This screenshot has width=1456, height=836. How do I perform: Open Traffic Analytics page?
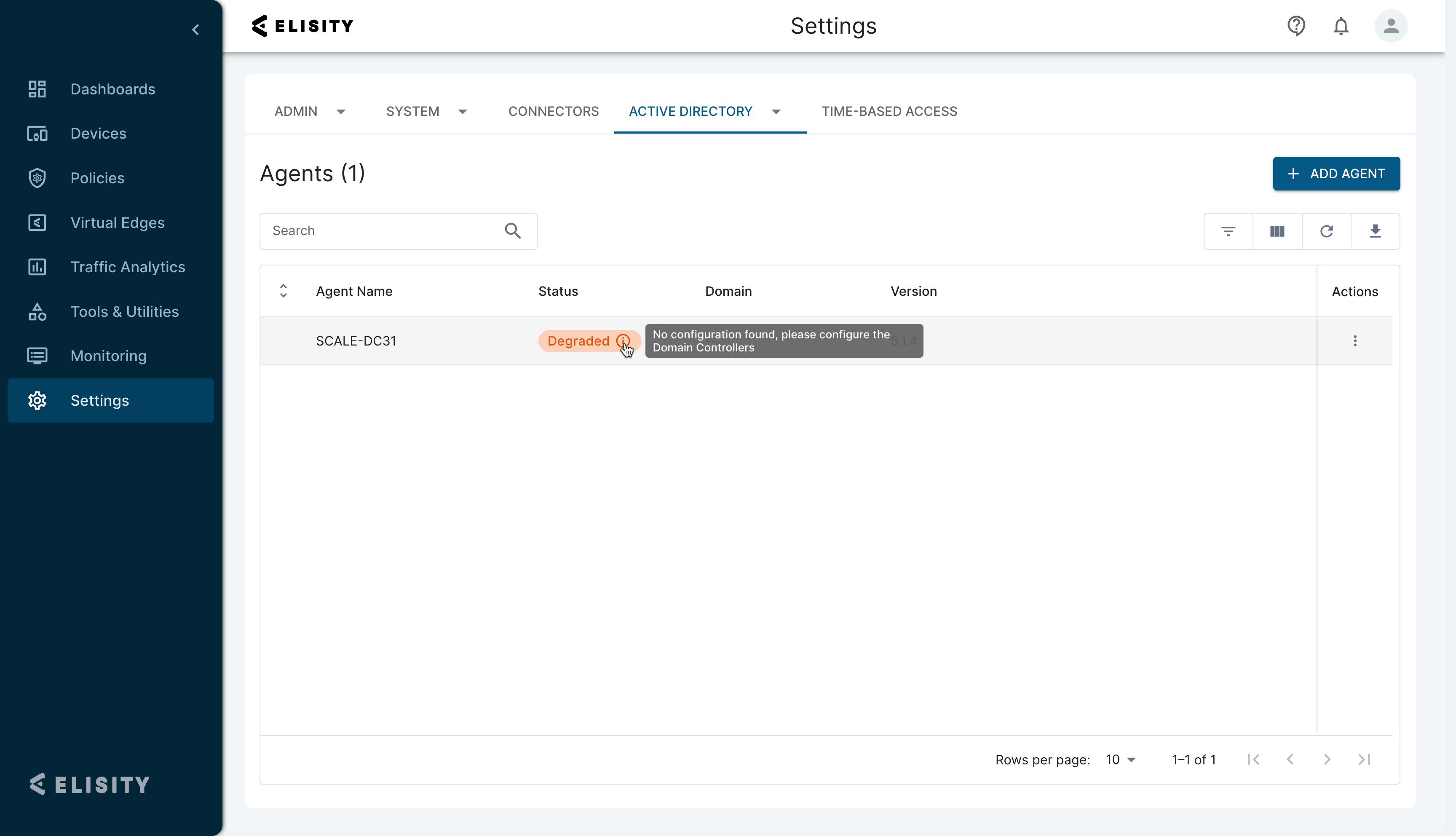click(x=111, y=267)
